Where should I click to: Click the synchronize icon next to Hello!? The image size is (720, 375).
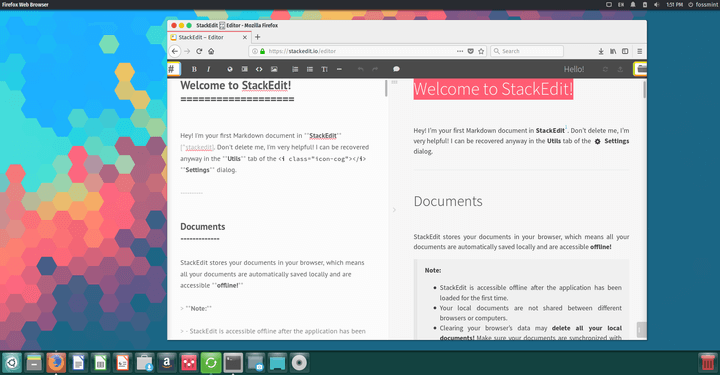(x=605, y=69)
